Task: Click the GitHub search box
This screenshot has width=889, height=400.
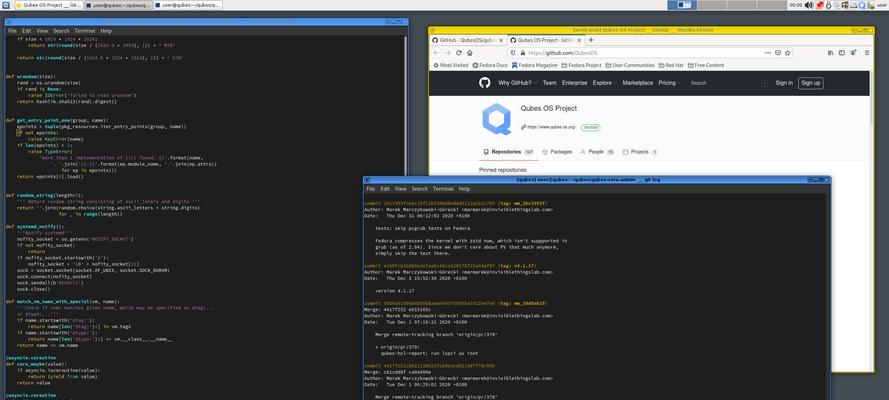Action: (730, 83)
